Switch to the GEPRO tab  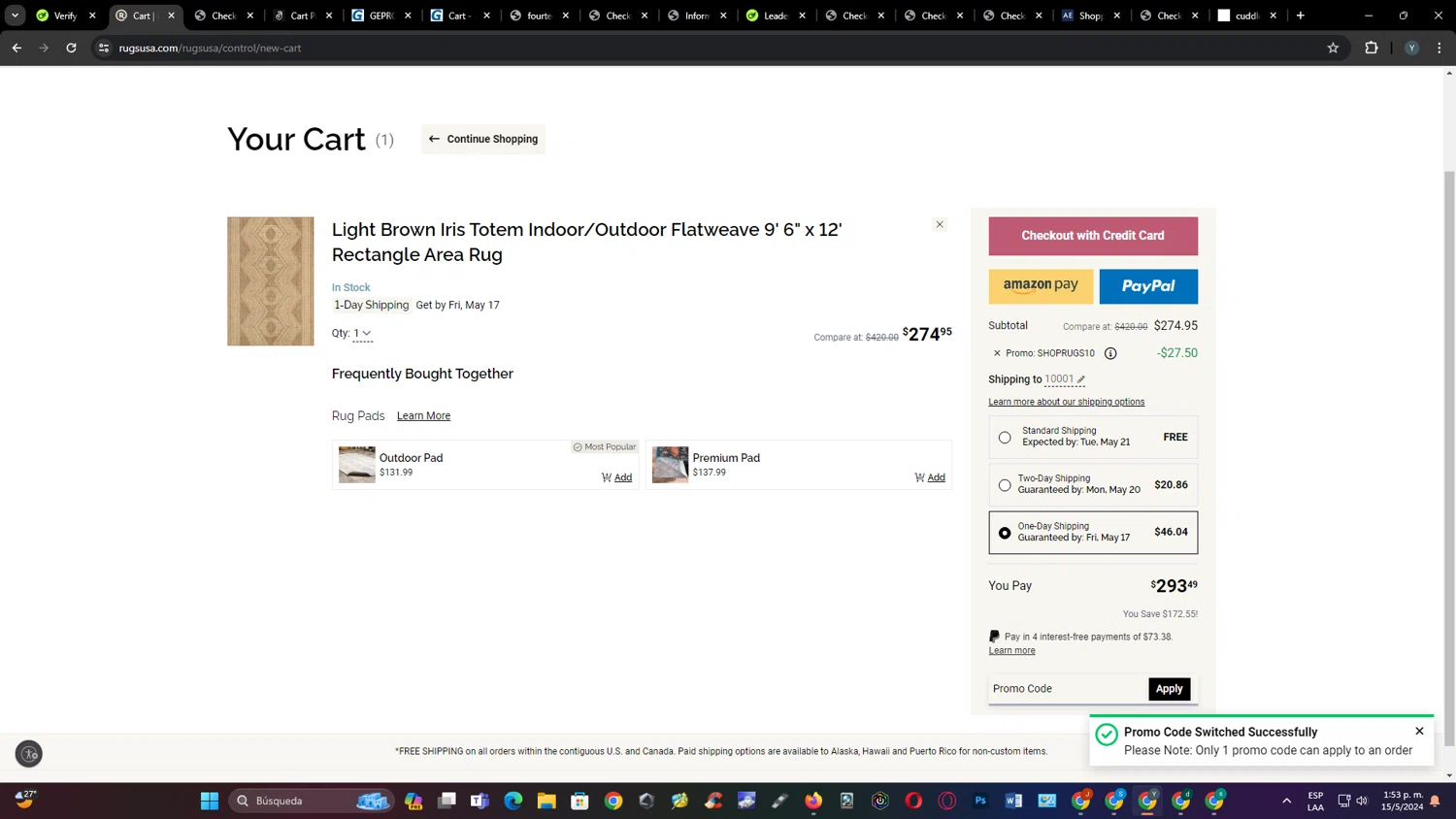381,16
